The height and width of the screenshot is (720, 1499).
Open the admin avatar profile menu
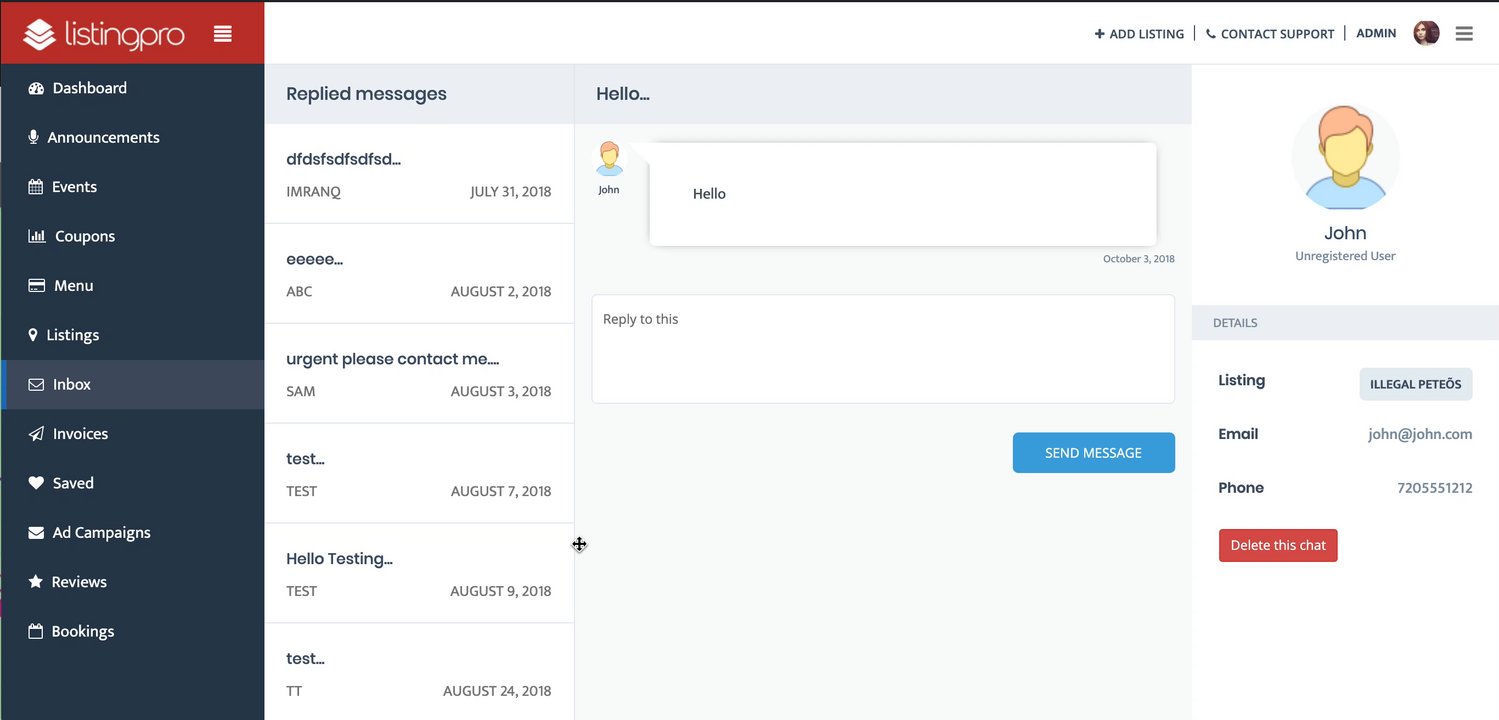click(x=1426, y=34)
